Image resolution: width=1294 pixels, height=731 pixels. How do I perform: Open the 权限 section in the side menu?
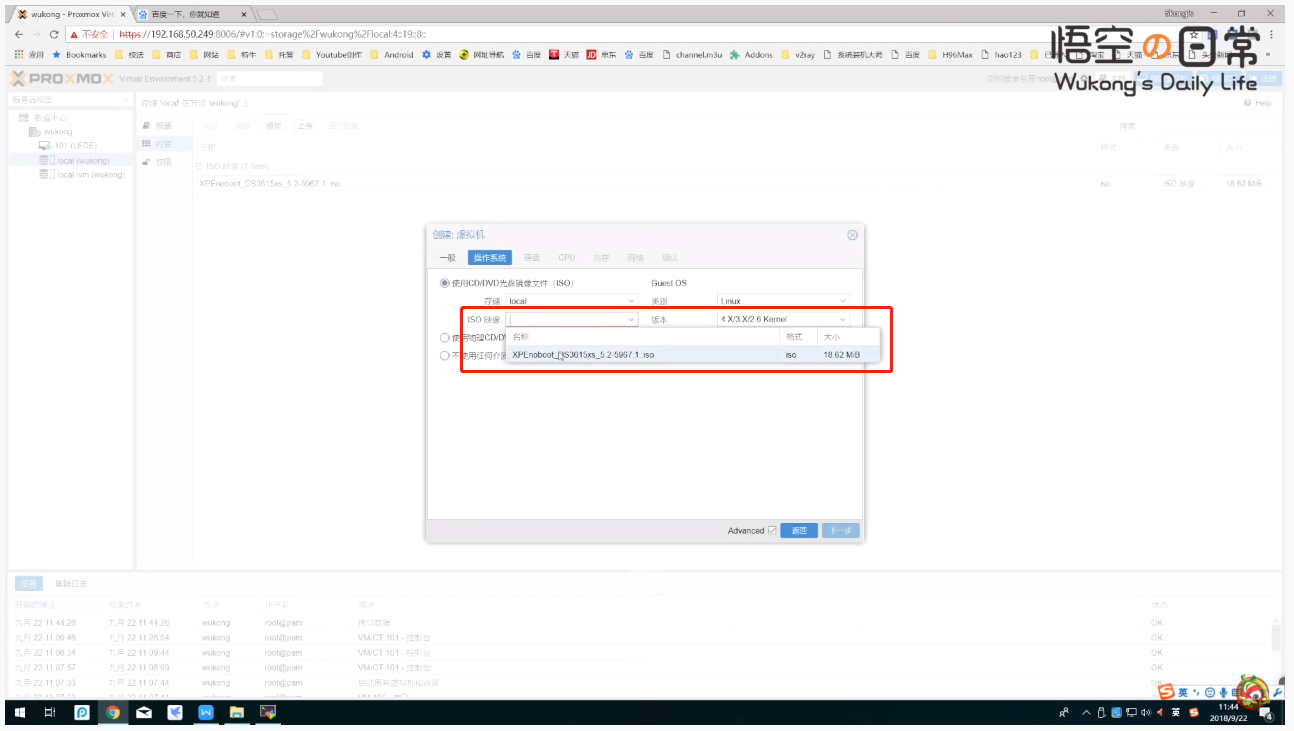[x=163, y=162]
